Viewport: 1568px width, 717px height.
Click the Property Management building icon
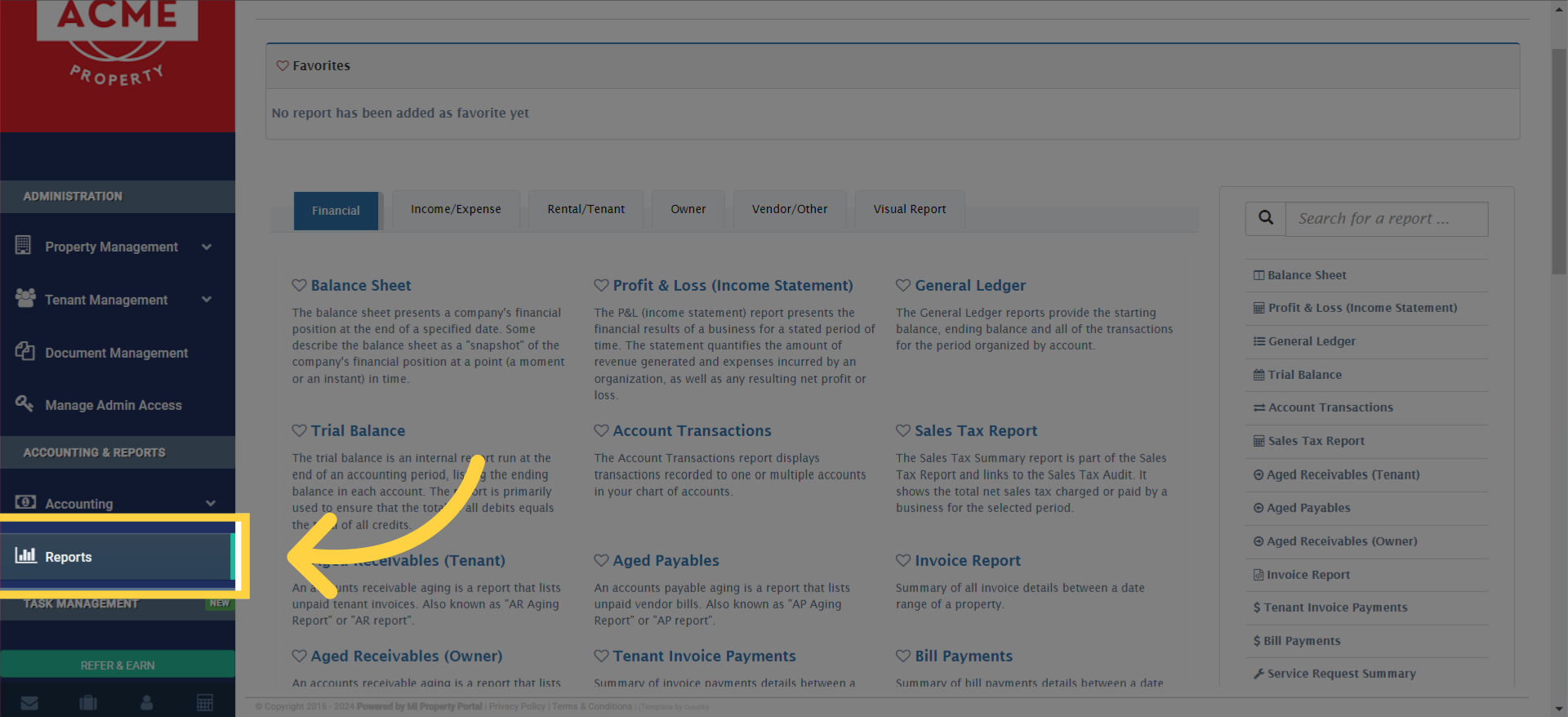tap(23, 245)
